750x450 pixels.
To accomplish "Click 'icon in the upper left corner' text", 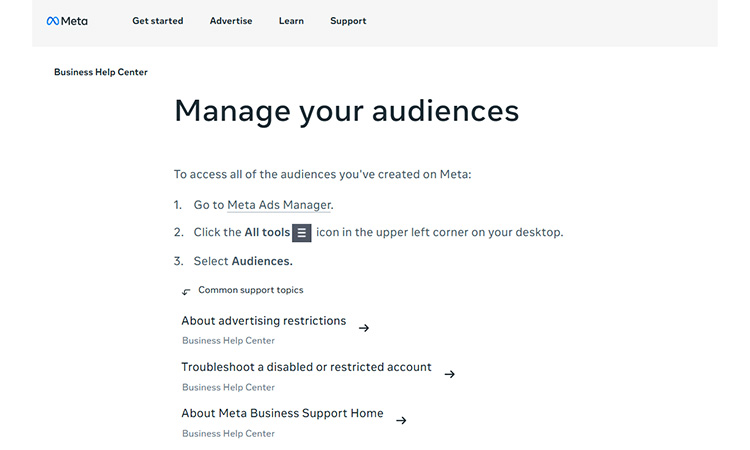I will point(440,232).
